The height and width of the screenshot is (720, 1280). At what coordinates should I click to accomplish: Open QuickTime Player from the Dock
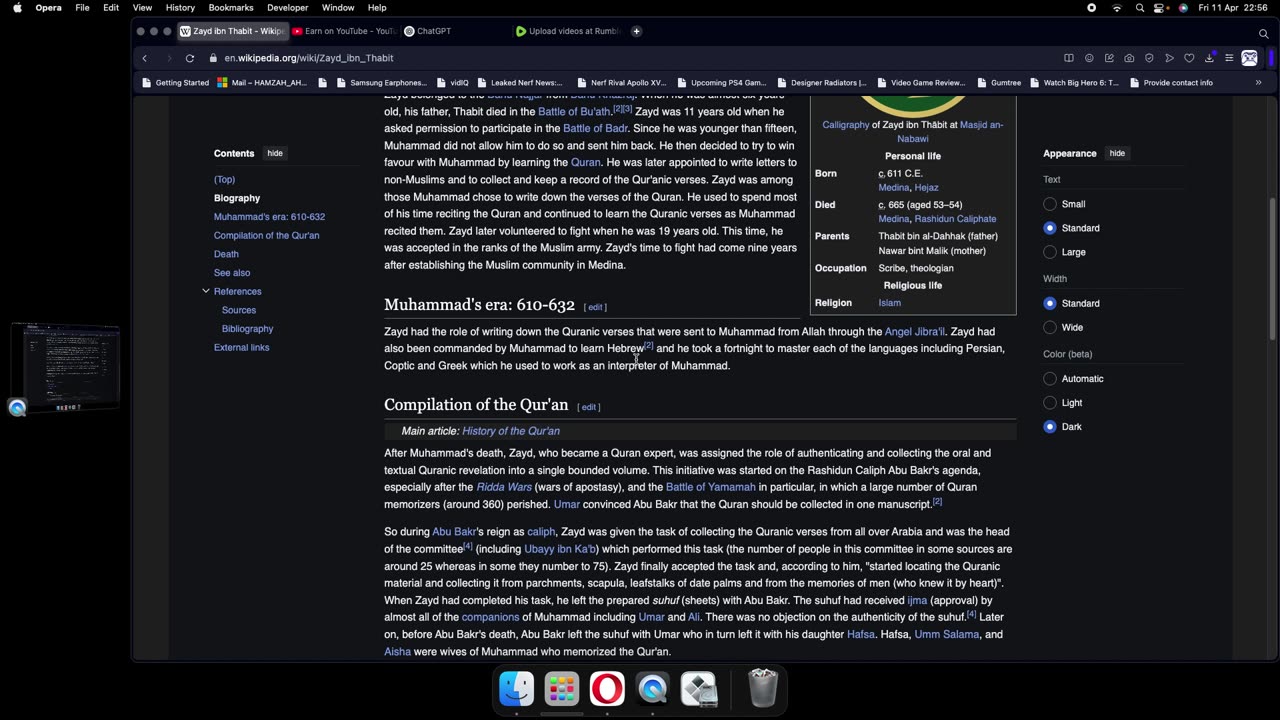(653, 689)
